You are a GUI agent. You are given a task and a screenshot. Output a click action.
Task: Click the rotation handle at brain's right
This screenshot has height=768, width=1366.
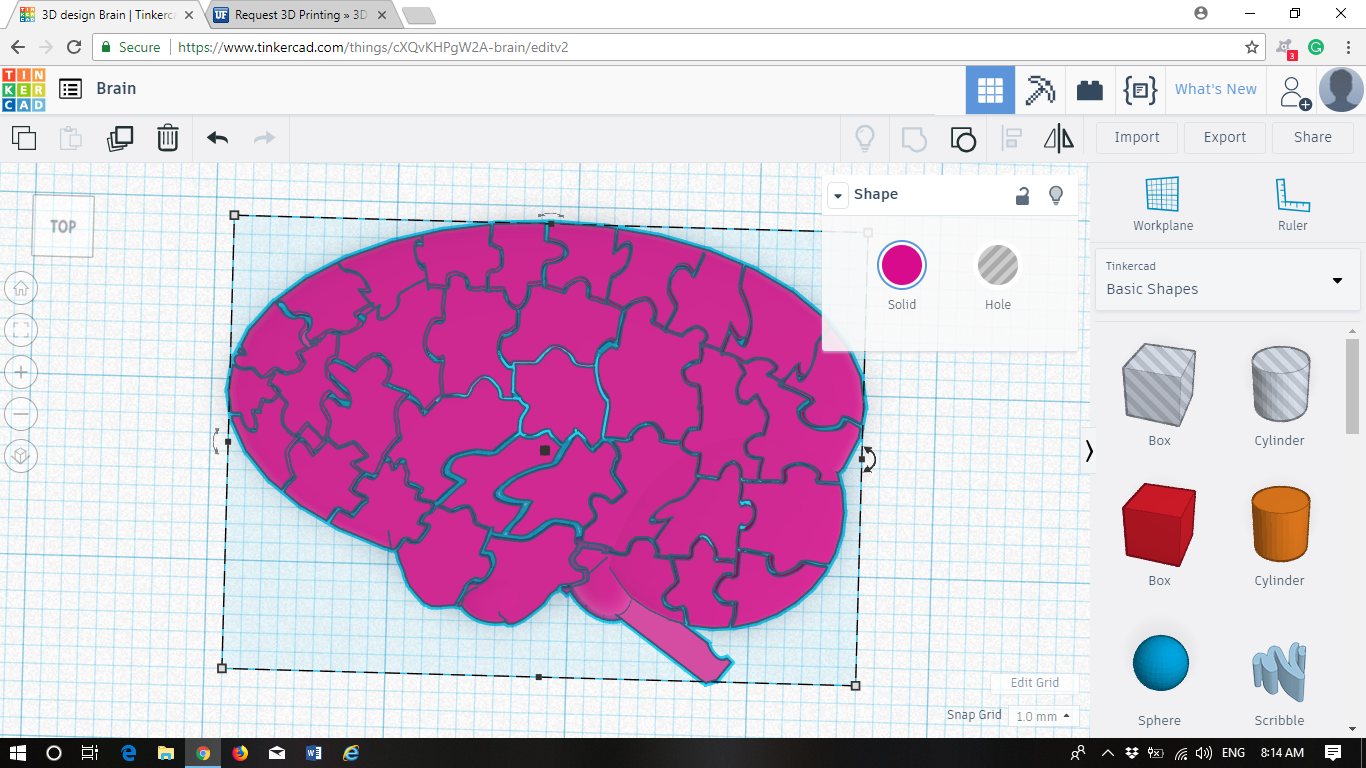pyautogui.click(x=868, y=460)
